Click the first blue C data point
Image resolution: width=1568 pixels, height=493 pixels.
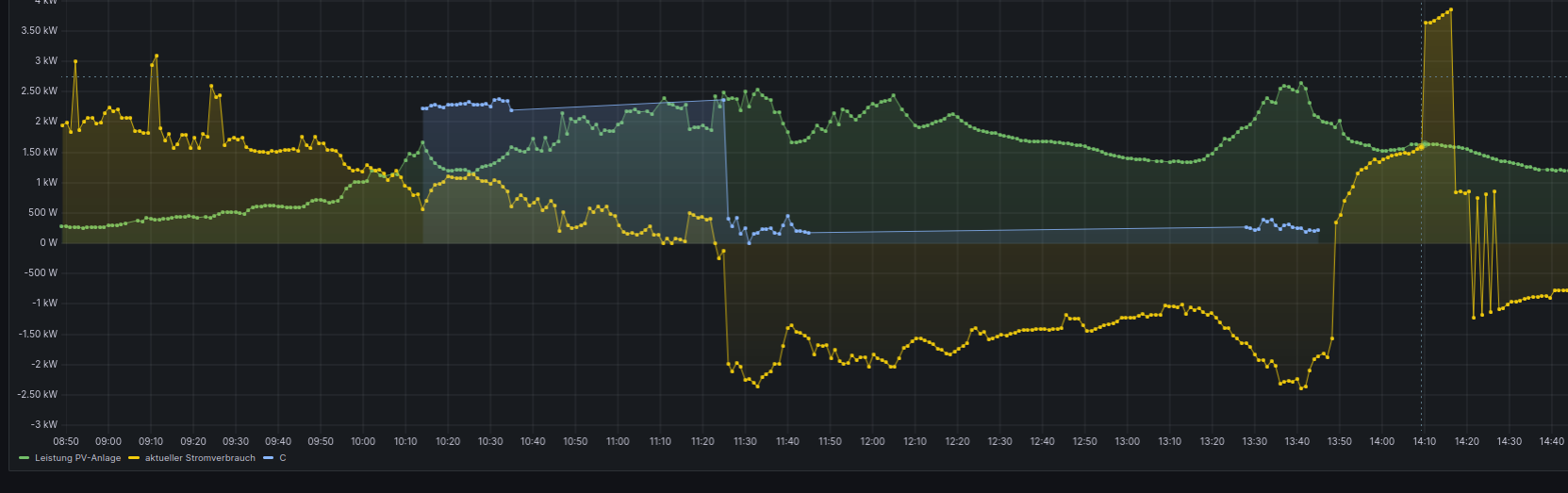pyautogui.click(x=422, y=108)
